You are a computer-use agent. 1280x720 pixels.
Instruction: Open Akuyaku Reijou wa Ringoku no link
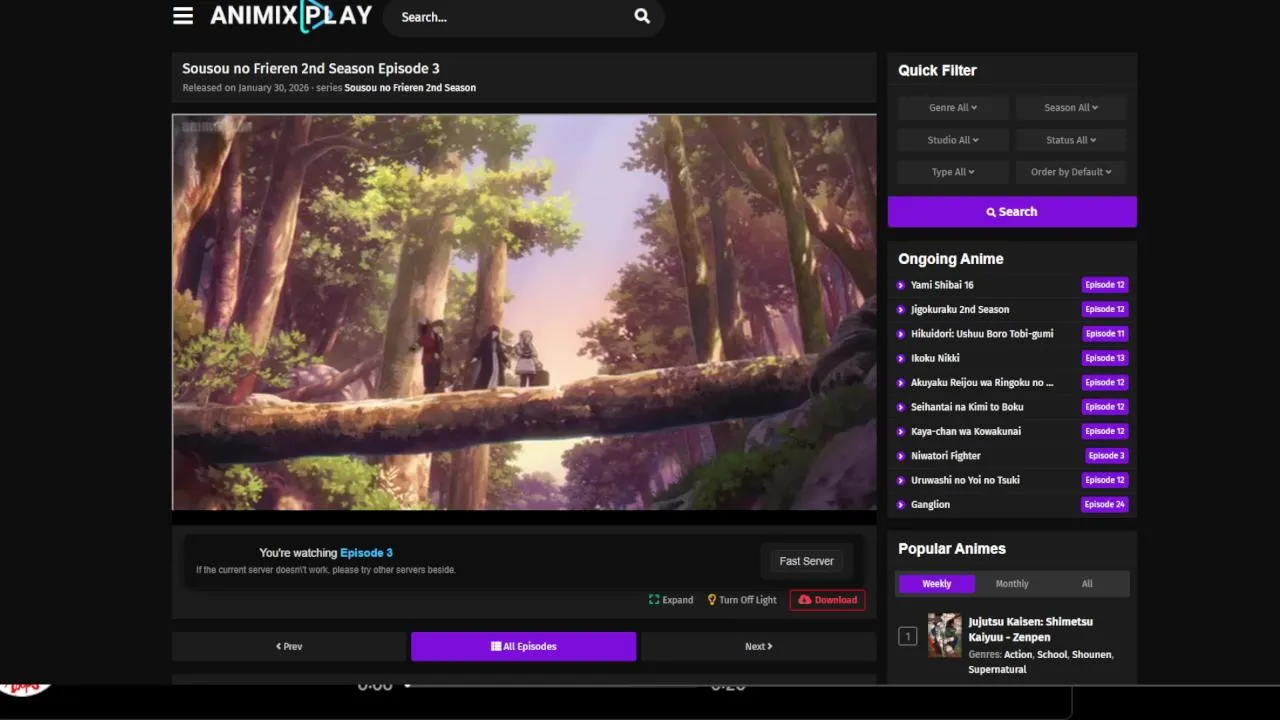click(982, 382)
